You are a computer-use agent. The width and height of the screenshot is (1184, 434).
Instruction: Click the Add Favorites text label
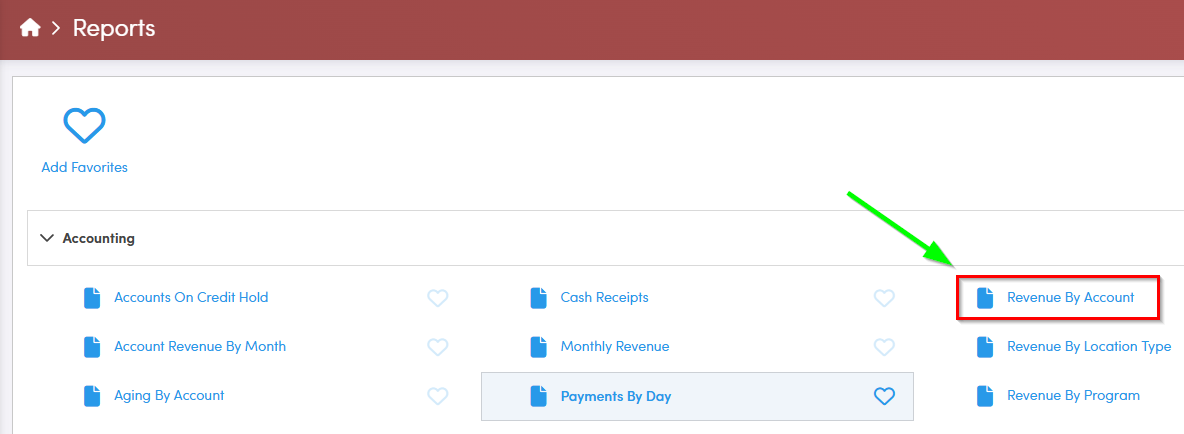click(x=84, y=168)
